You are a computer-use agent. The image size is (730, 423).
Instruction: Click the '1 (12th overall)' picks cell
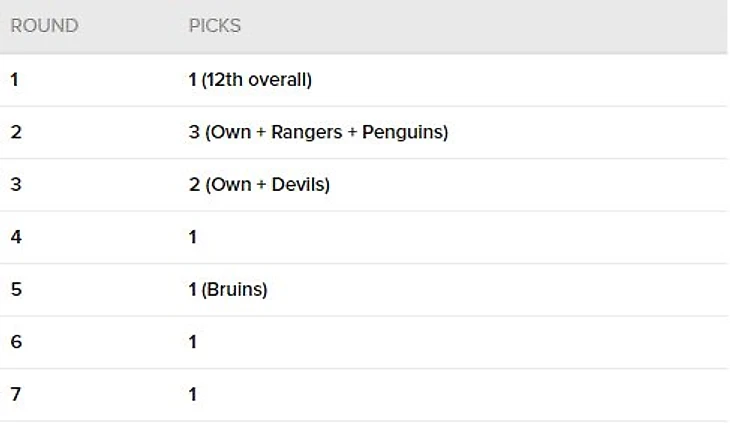pyautogui.click(x=250, y=80)
